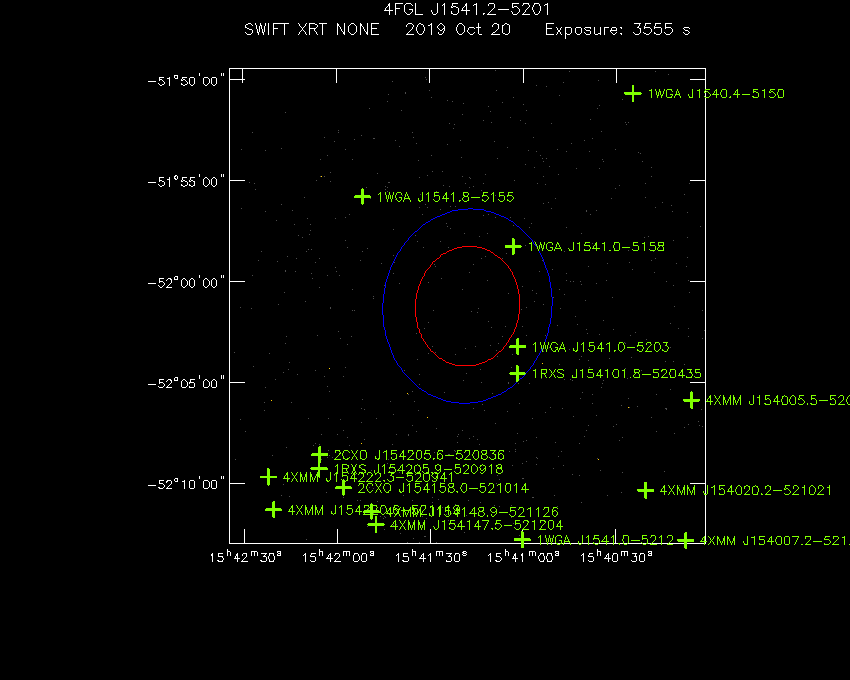Screen dimensions: 850x680
Task: Click the cross marker for 4XMM J154007.2
Action: pyautogui.click(x=686, y=540)
